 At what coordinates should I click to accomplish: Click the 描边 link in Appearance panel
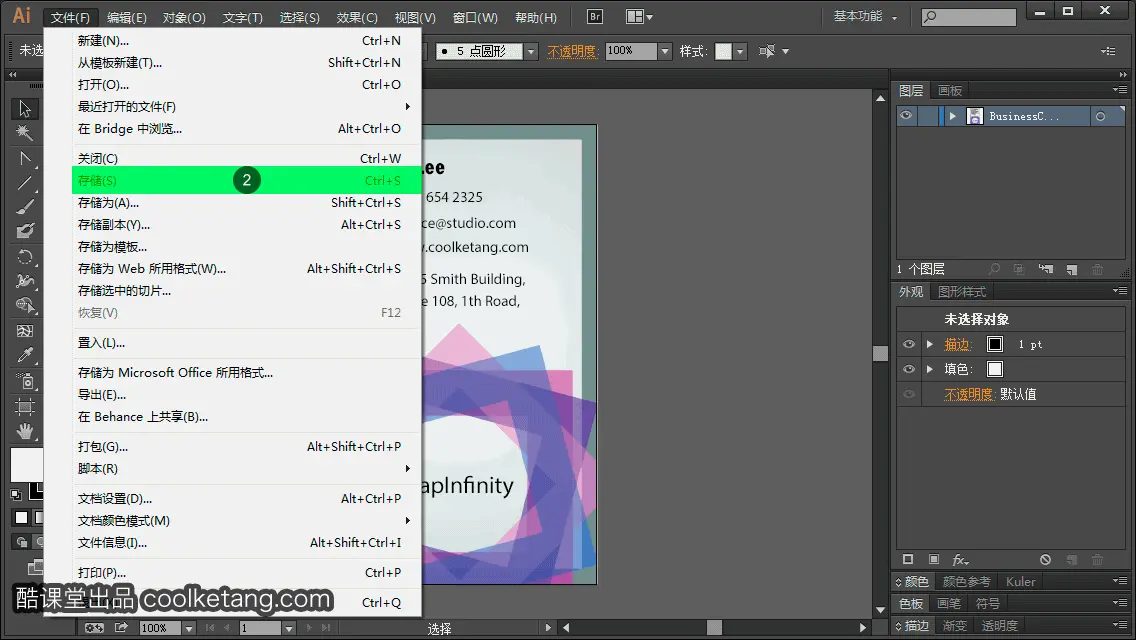(x=957, y=344)
